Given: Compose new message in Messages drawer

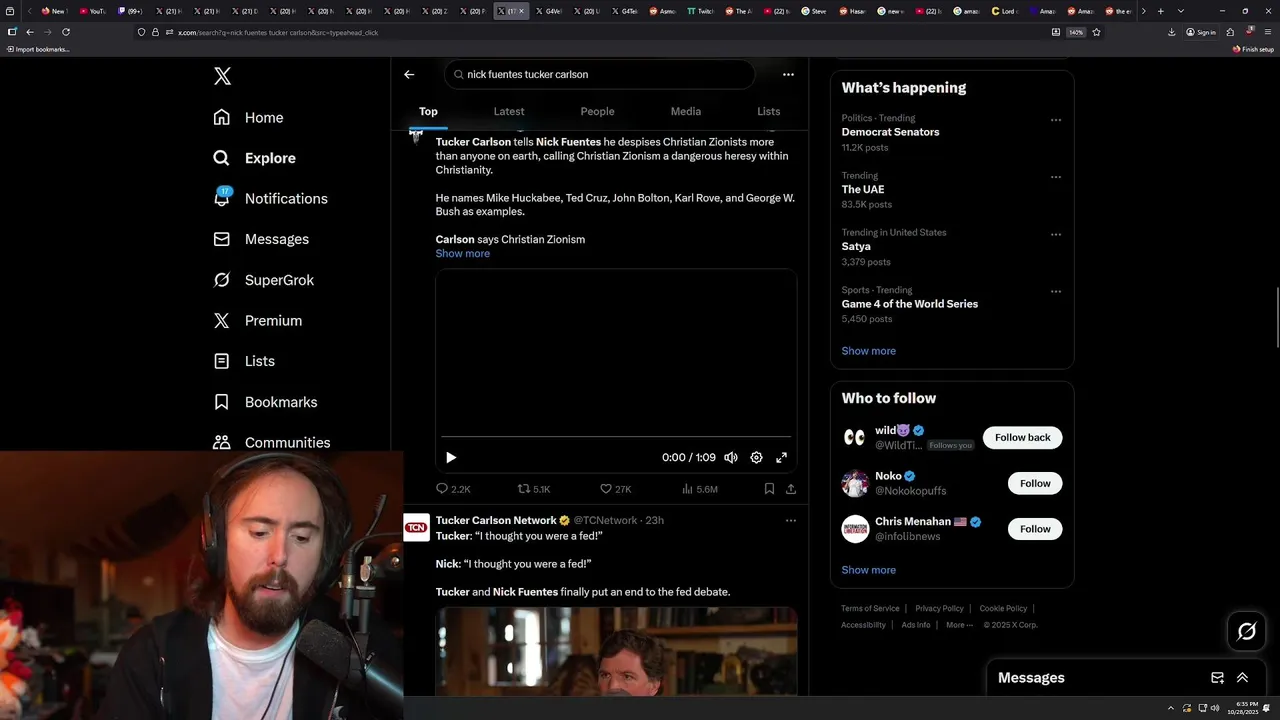Looking at the screenshot, I should [1217, 677].
